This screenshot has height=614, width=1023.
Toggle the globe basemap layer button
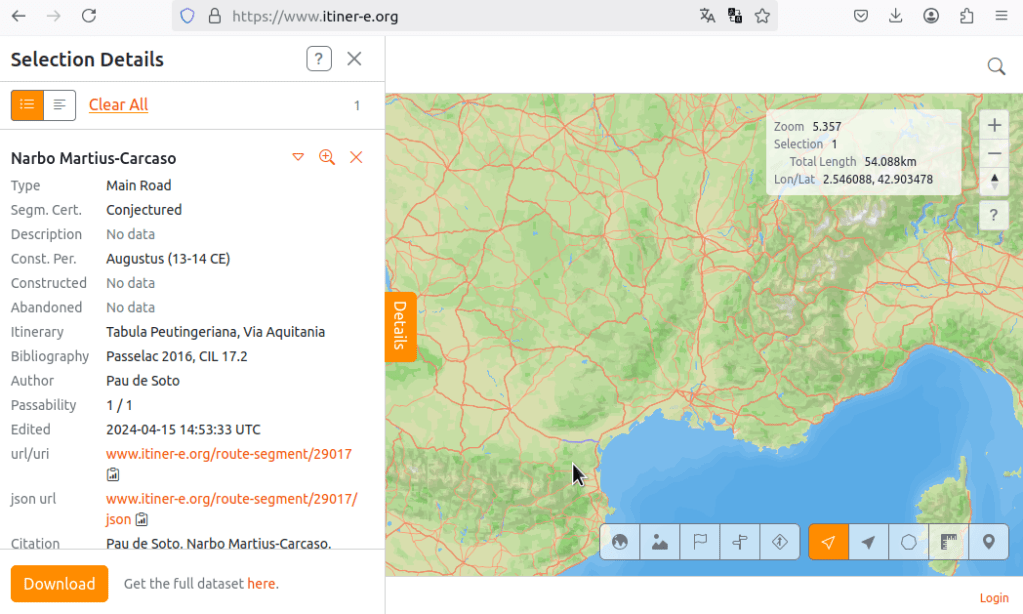[620, 542]
